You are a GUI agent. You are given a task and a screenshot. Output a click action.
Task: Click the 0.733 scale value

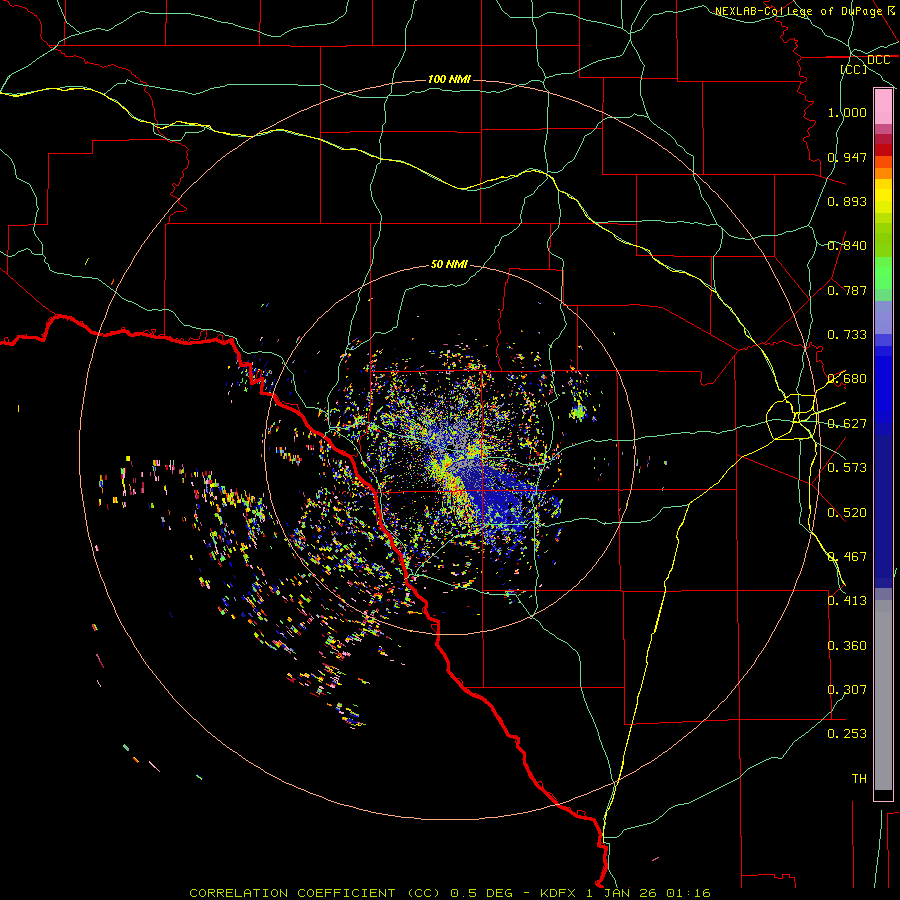[x=847, y=335]
